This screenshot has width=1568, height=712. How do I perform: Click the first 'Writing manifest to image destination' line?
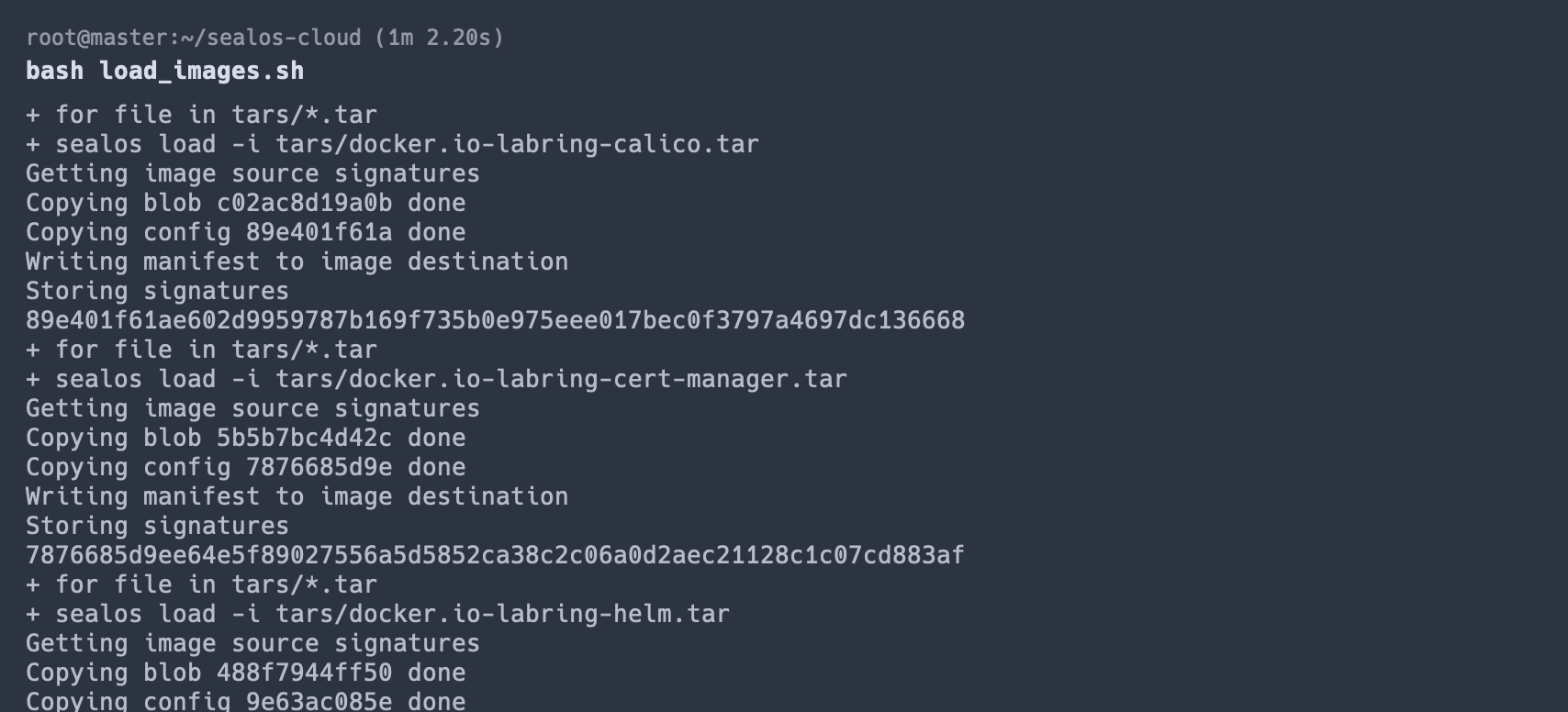[x=297, y=261]
